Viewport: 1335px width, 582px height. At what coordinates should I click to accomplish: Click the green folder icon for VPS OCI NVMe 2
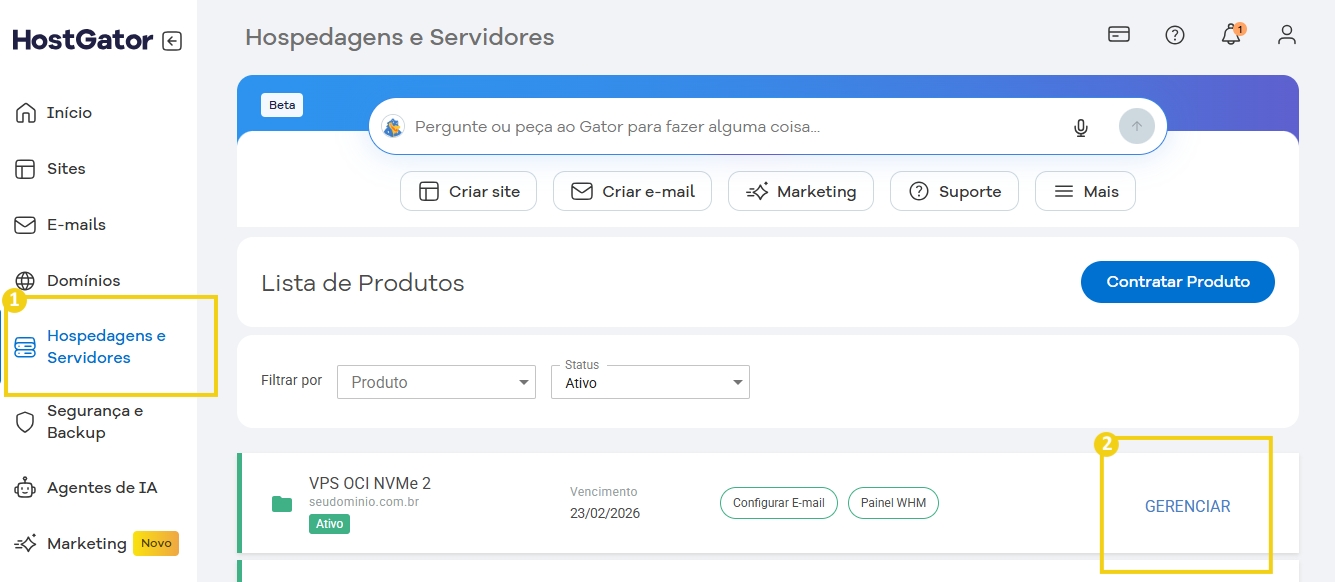(281, 504)
